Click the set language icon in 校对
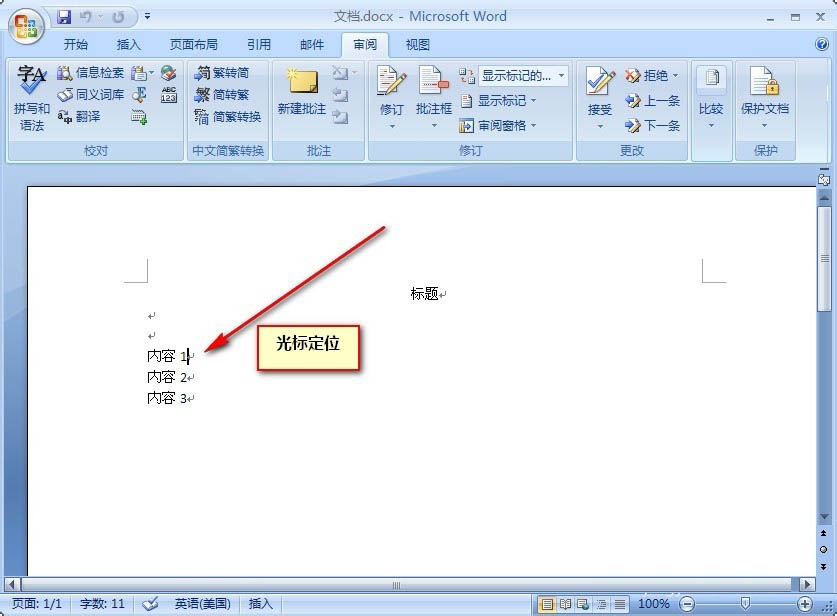This screenshot has height=616, width=837. [x=169, y=72]
